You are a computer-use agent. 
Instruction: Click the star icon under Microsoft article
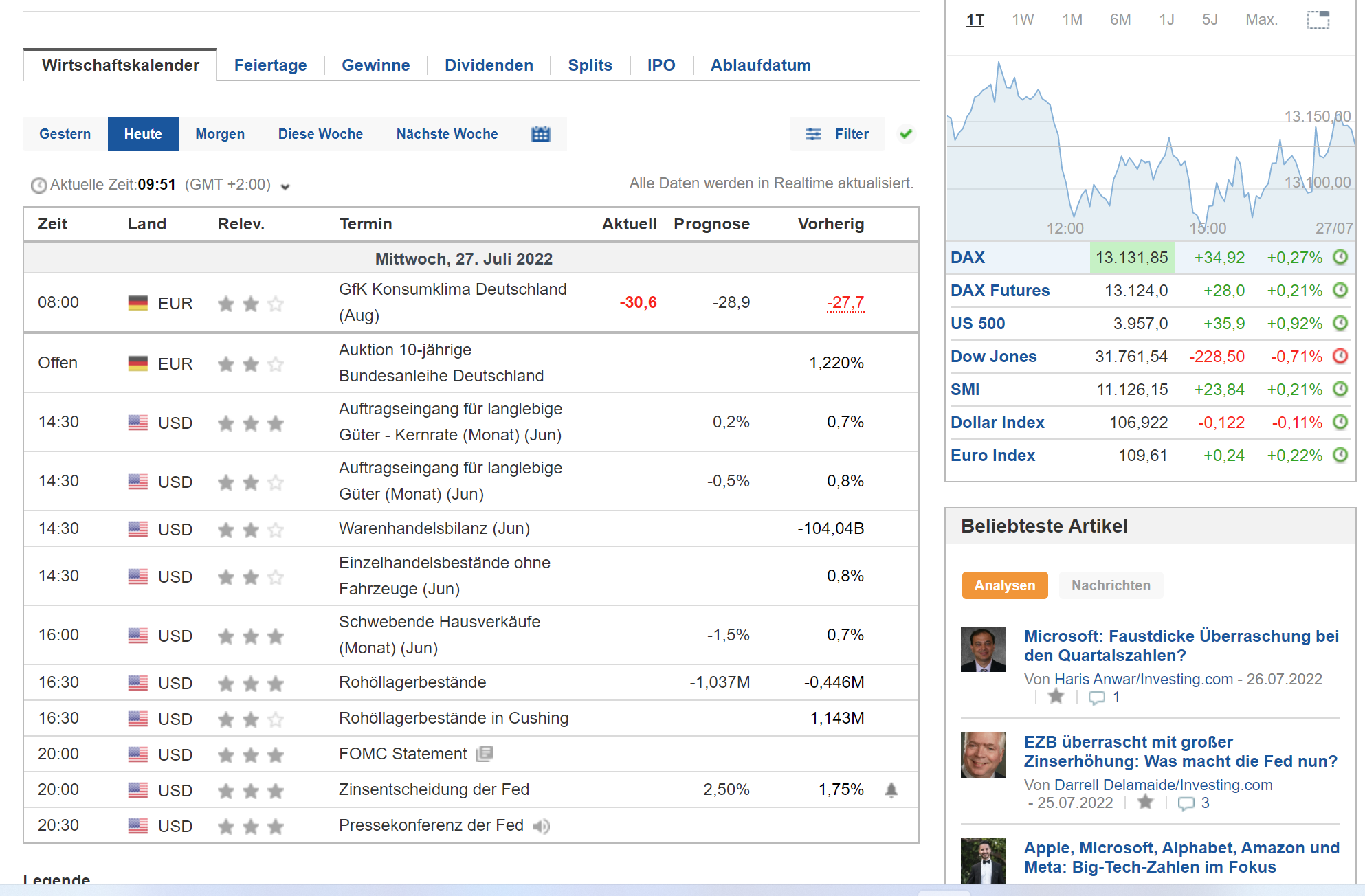[1056, 697]
